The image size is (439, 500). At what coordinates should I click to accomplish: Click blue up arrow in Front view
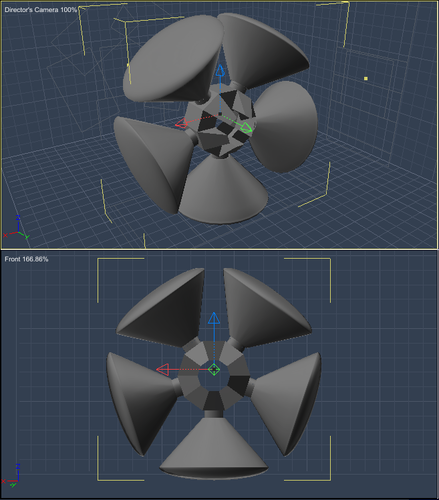click(214, 318)
